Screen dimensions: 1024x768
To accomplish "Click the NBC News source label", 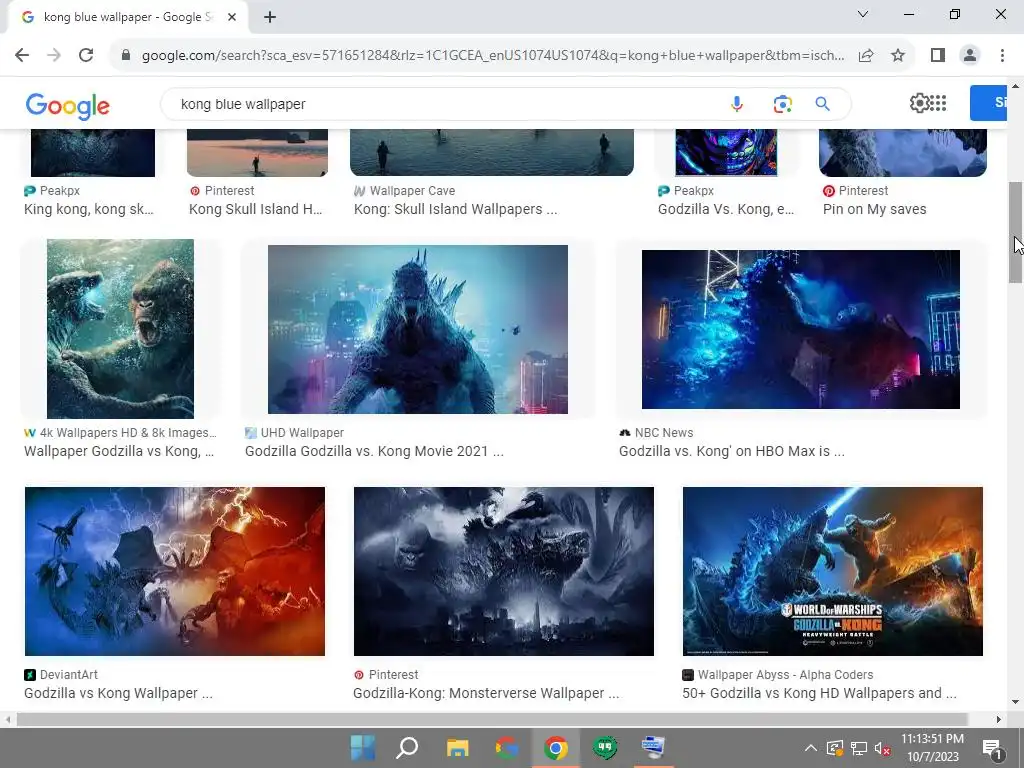I will (x=664, y=432).
